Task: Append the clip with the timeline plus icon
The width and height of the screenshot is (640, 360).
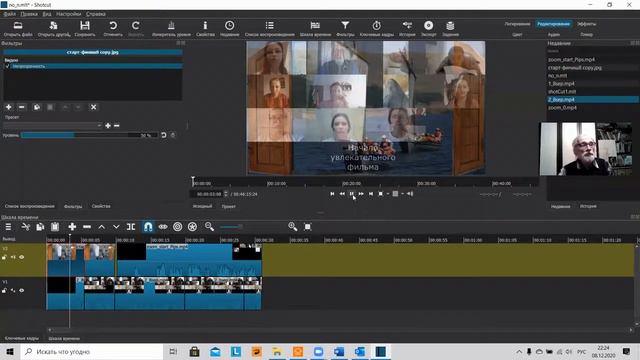Action: coord(72,227)
